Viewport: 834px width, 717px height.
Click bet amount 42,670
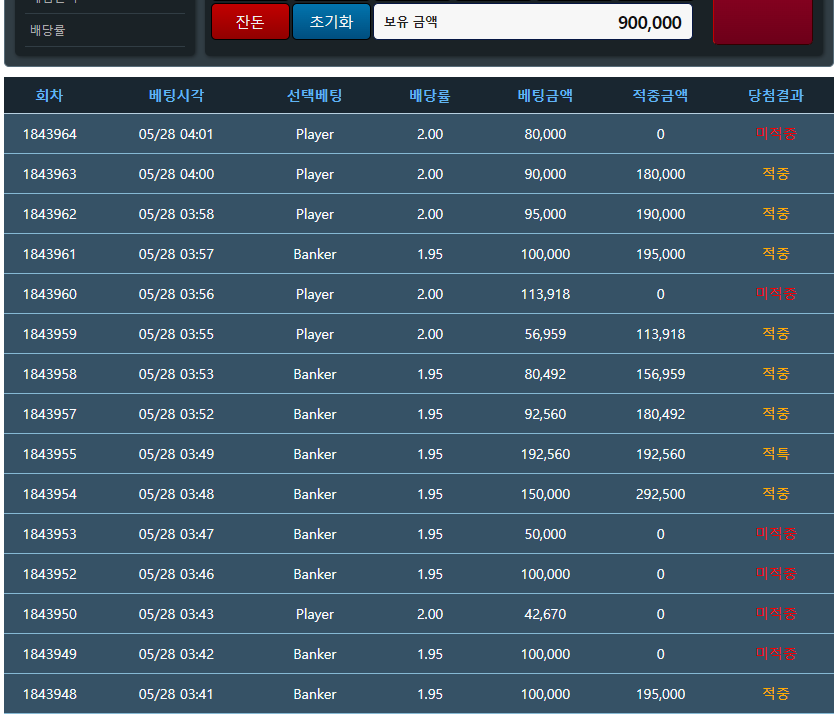(545, 614)
